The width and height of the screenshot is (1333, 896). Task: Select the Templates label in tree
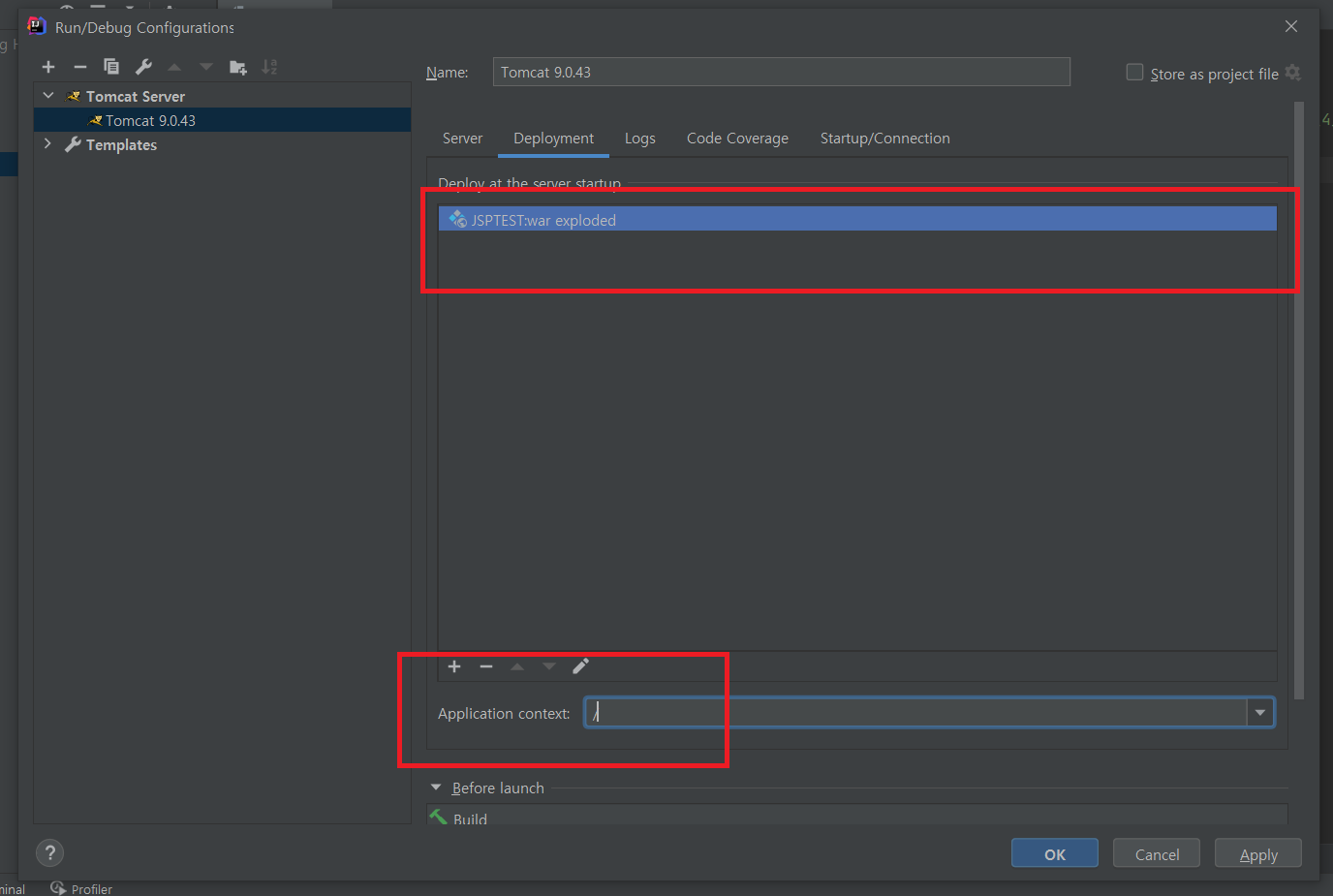pos(121,144)
